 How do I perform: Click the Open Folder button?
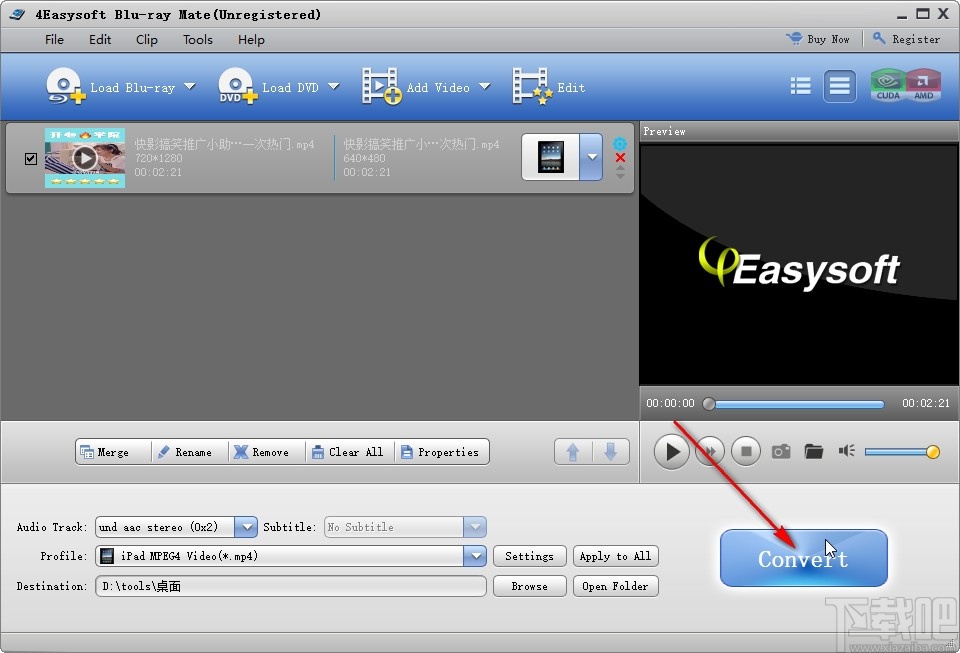point(615,586)
